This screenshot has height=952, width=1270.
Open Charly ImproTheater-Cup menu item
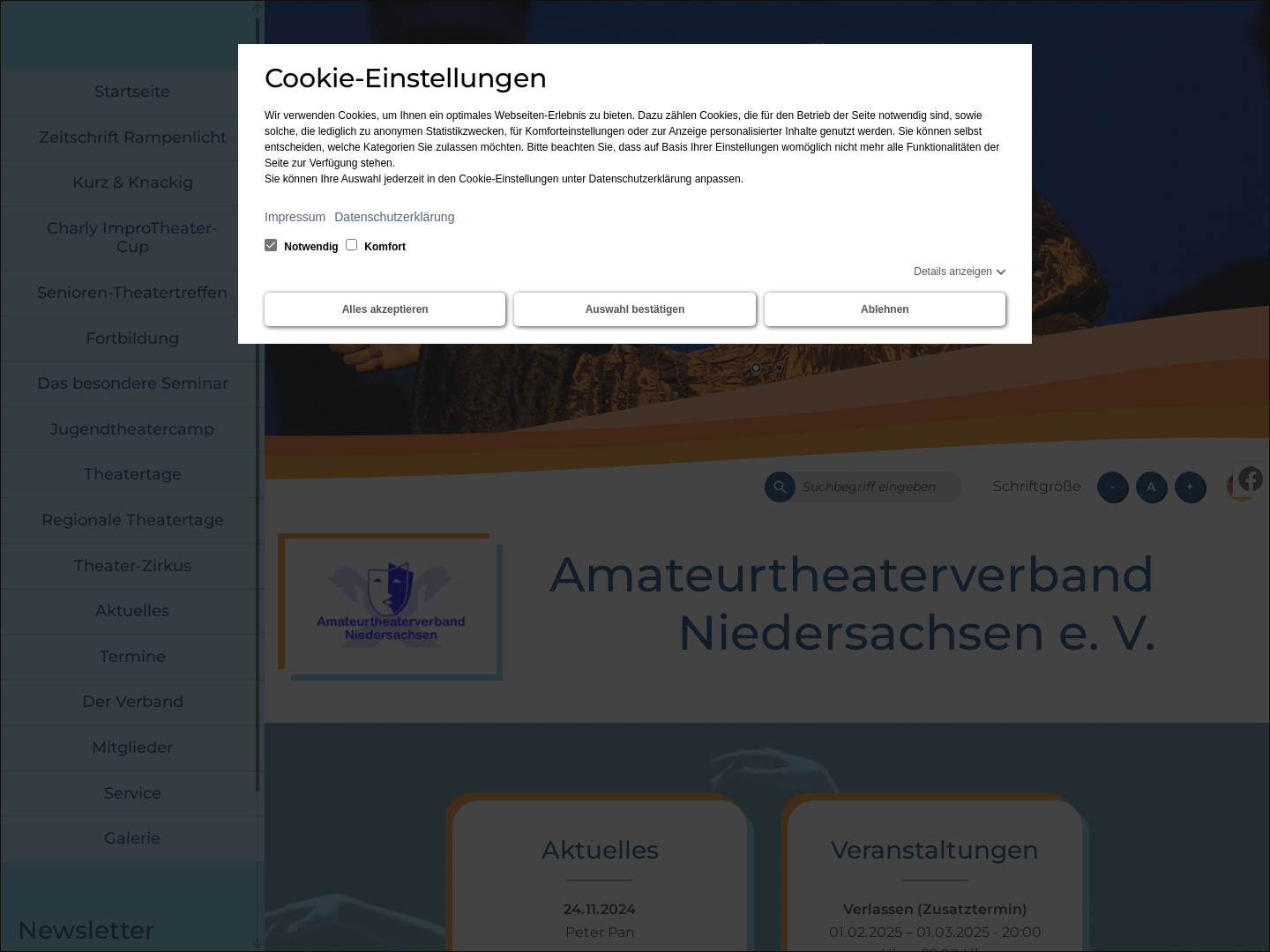pyautogui.click(x=132, y=238)
